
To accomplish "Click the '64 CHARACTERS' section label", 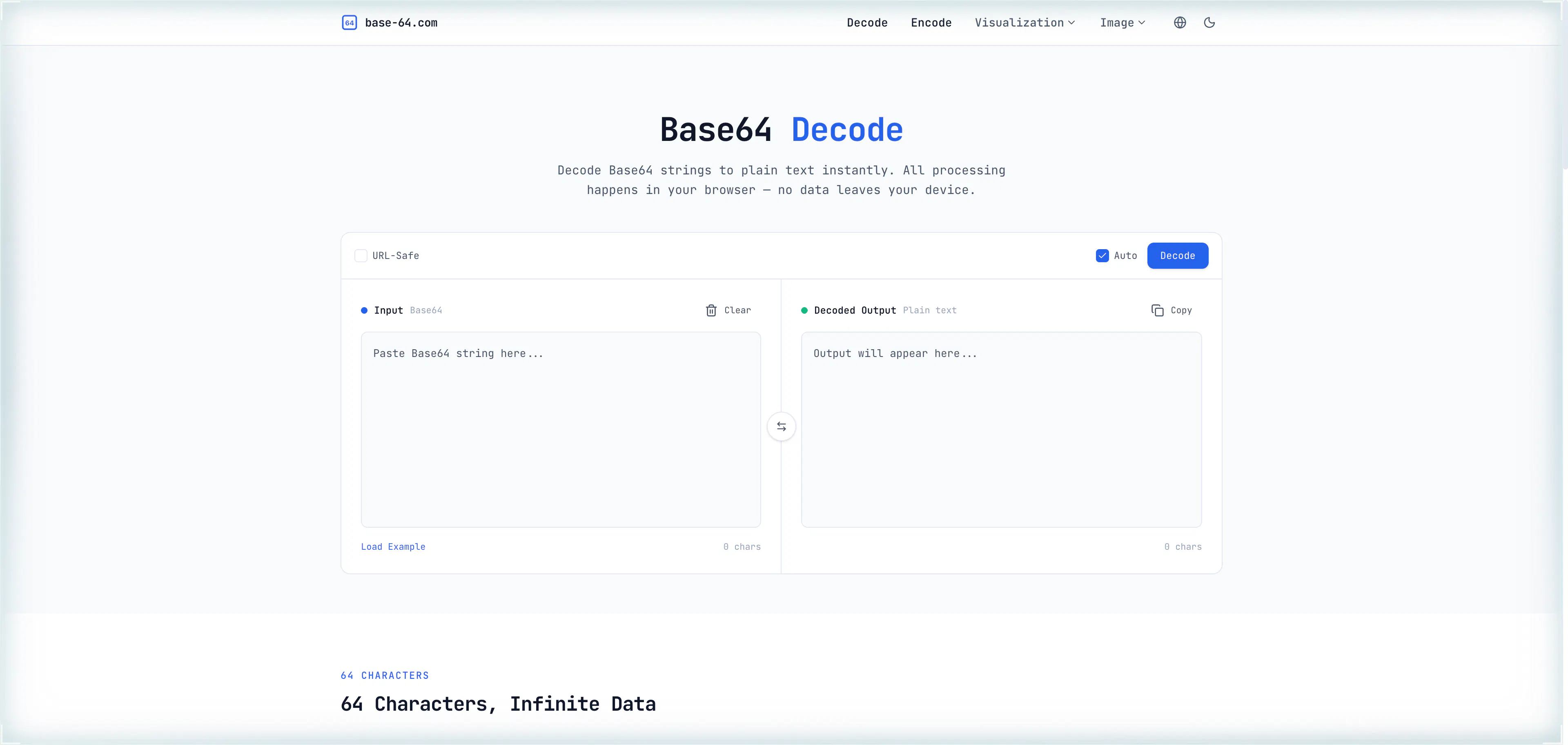I will (x=385, y=676).
